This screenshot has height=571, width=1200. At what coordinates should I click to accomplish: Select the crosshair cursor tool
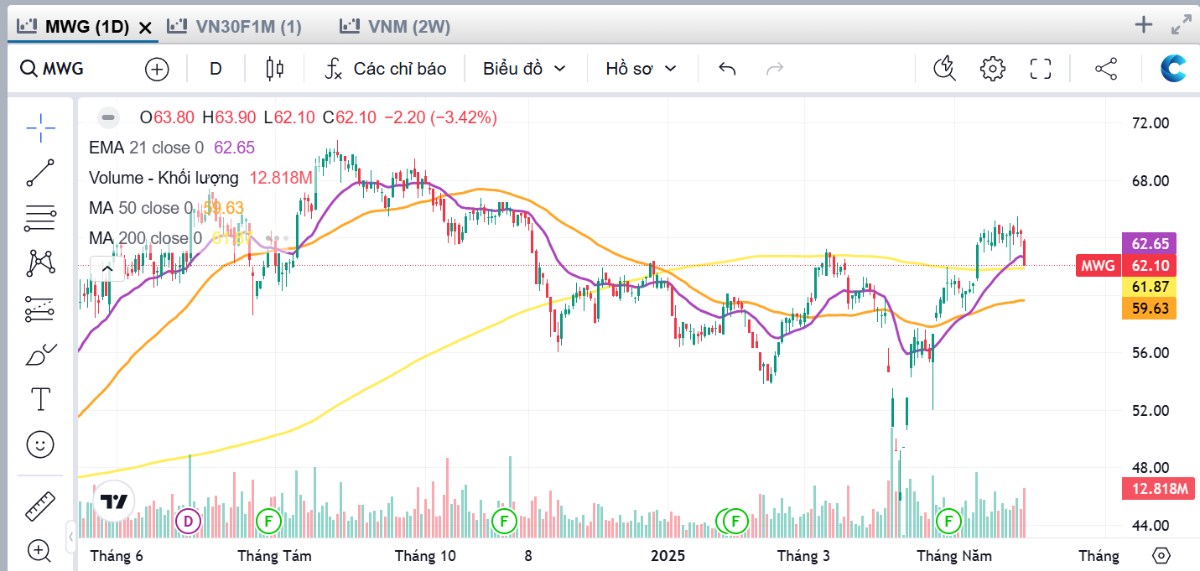40,126
